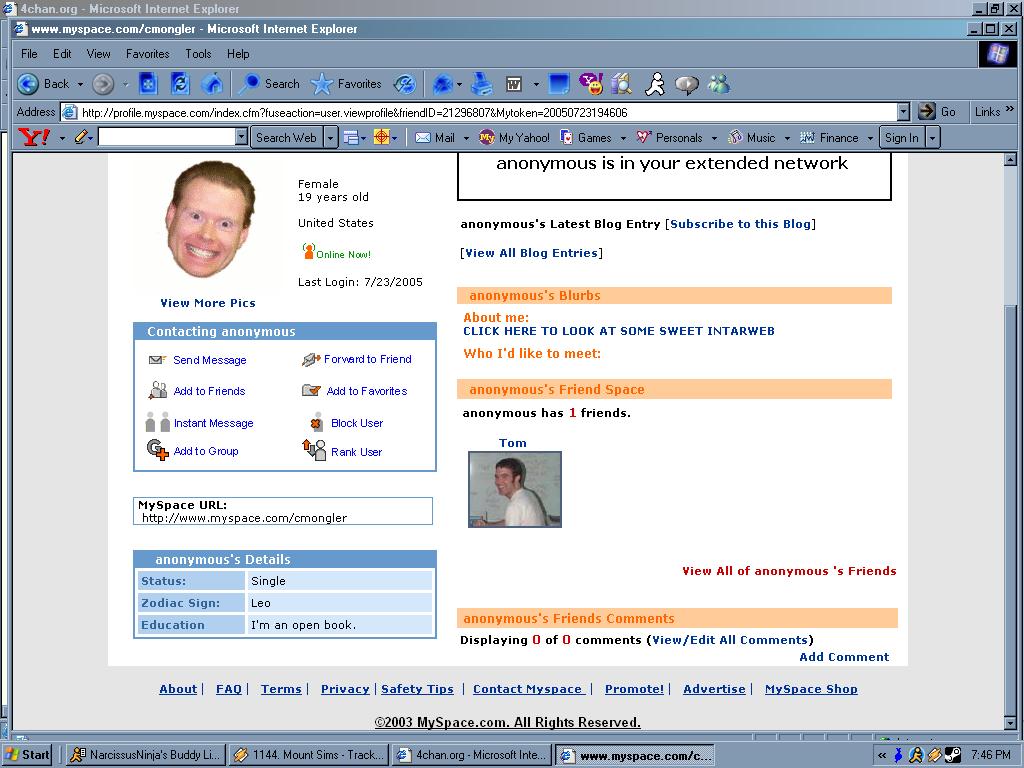Click the Yahoo toolbar bookmarks list icon
The height and width of the screenshot is (768, 1024).
[351, 138]
